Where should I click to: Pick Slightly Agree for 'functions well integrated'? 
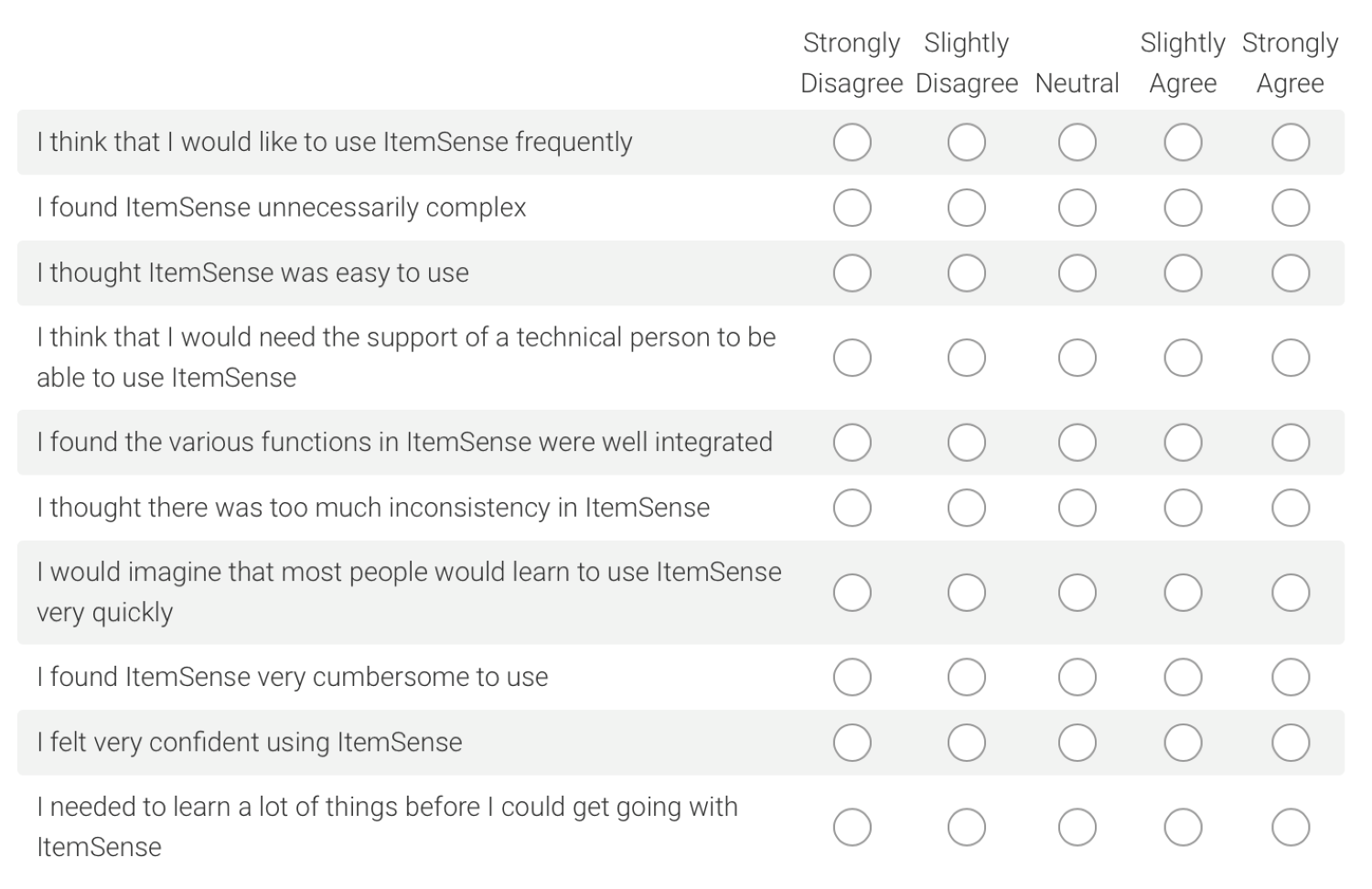[x=1183, y=443]
